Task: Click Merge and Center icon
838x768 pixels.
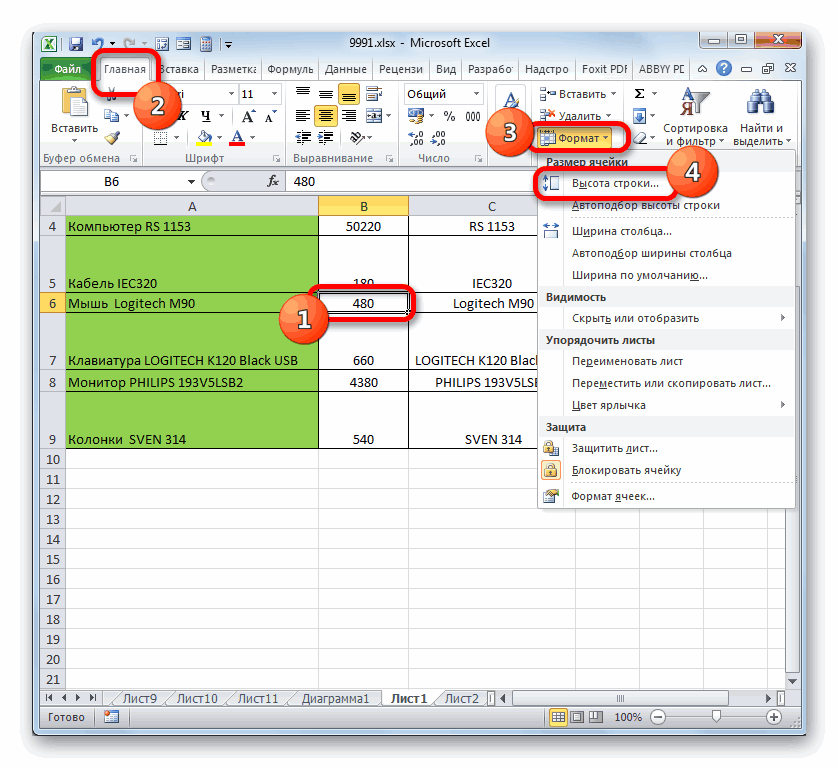Action: pyautogui.click(x=374, y=116)
